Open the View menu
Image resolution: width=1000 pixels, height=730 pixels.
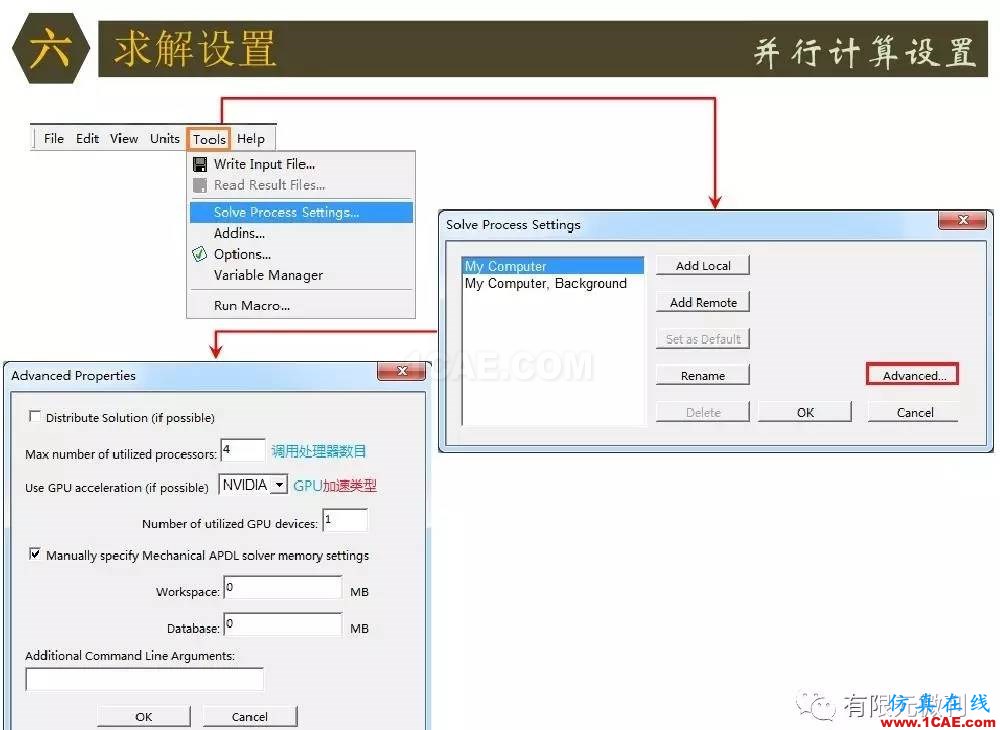tap(124, 138)
